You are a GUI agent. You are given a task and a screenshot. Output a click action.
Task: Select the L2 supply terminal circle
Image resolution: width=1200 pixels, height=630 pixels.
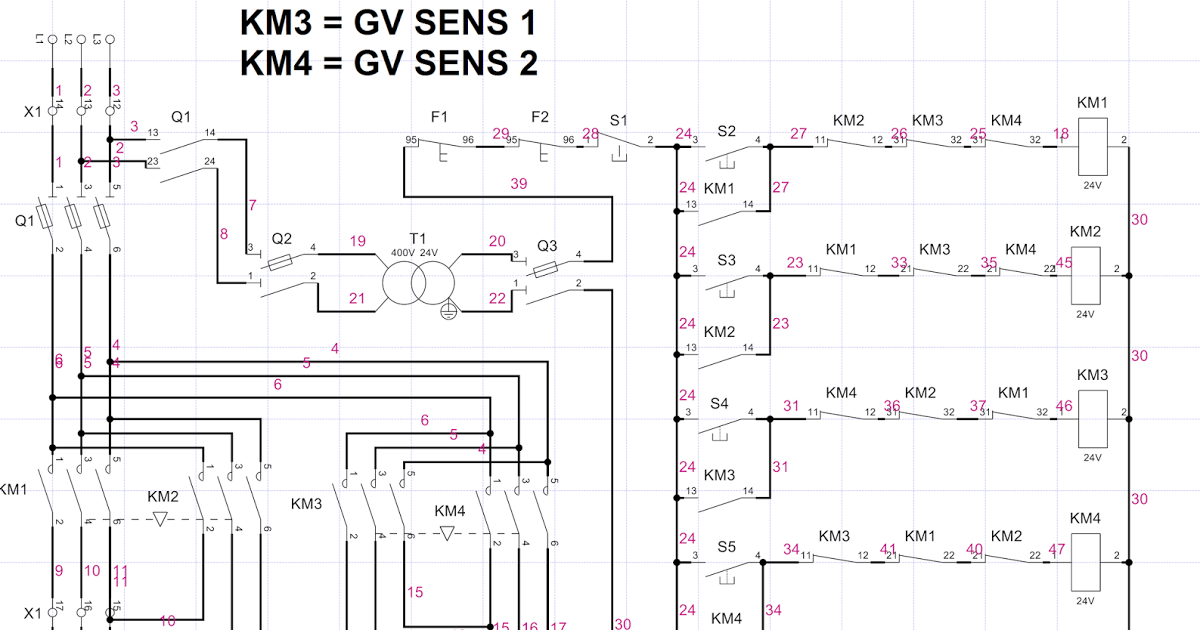tap(80, 41)
